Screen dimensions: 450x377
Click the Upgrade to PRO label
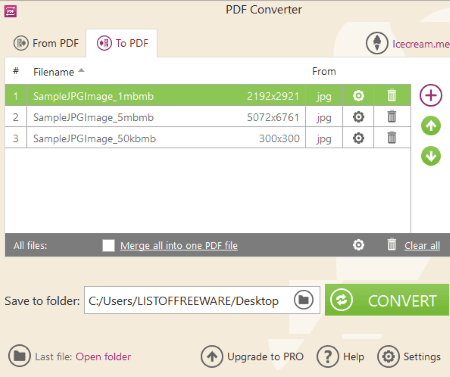point(265,357)
